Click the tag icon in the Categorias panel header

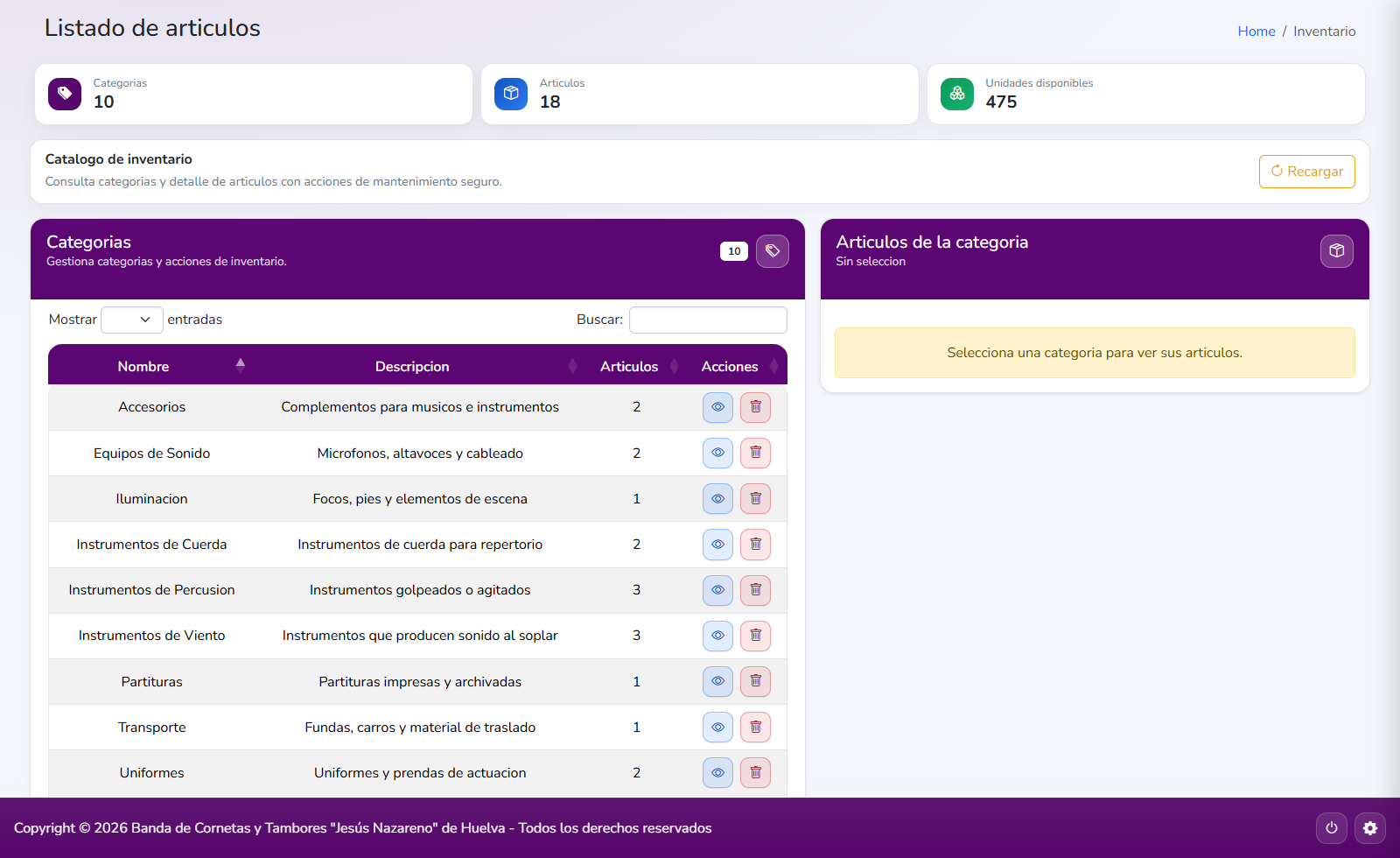pyautogui.click(x=772, y=251)
